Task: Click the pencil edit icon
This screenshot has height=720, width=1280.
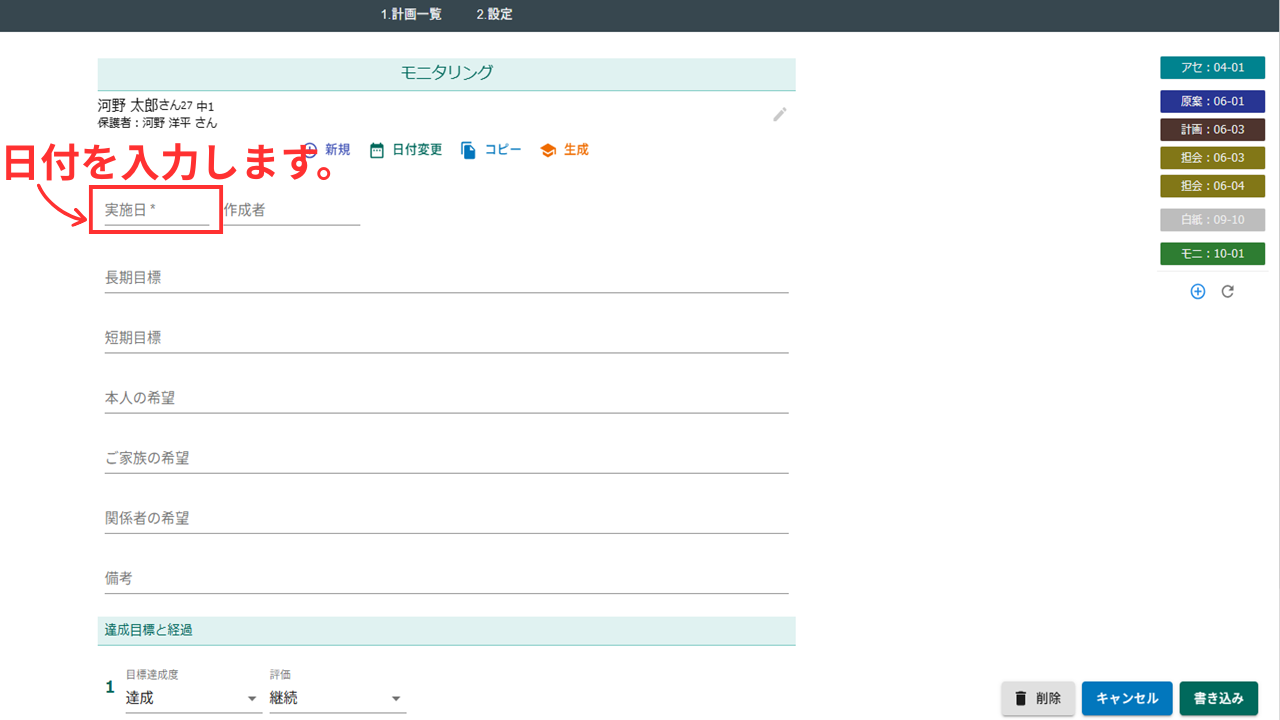Action: tap(780, 114)
